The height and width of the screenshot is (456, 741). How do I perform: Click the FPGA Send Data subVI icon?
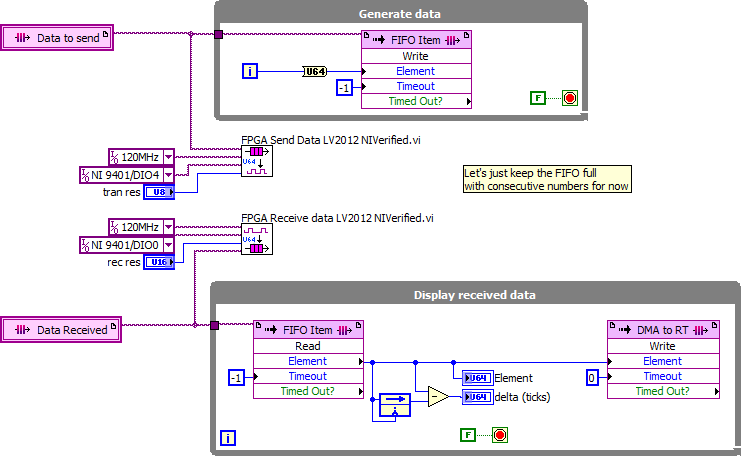(255, 161)
